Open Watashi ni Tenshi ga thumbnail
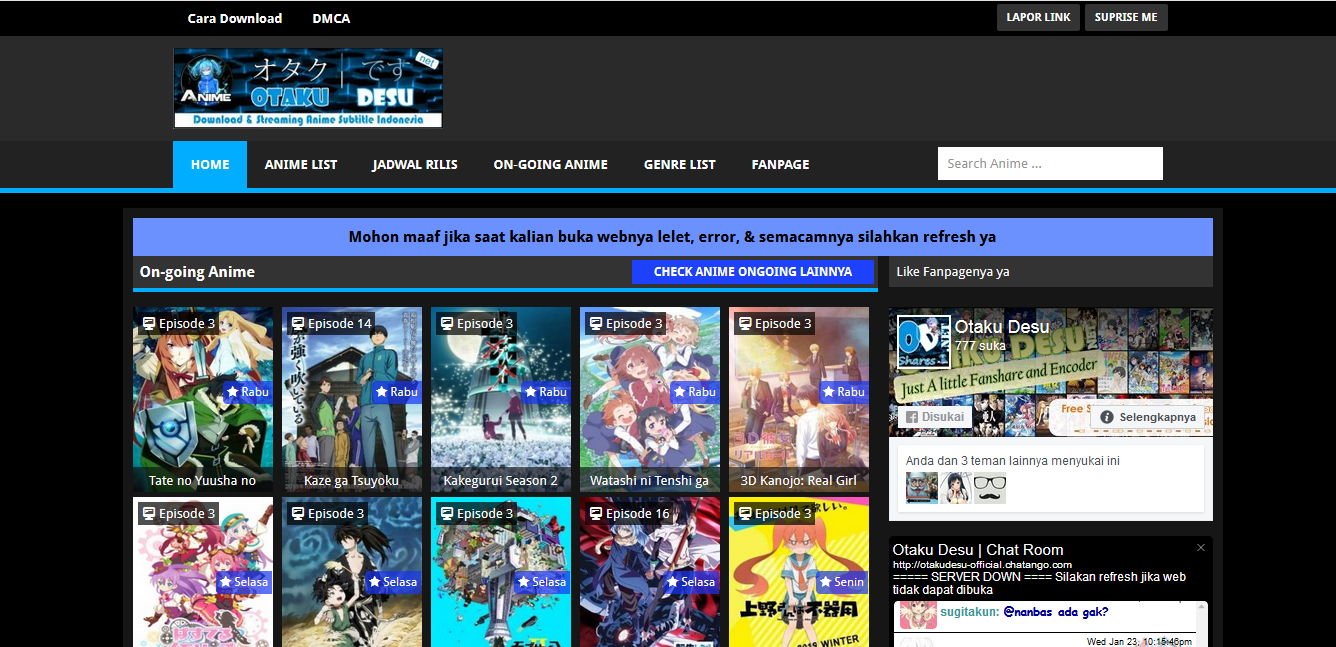The image size is (1336, 647). (x=650, y=400)
